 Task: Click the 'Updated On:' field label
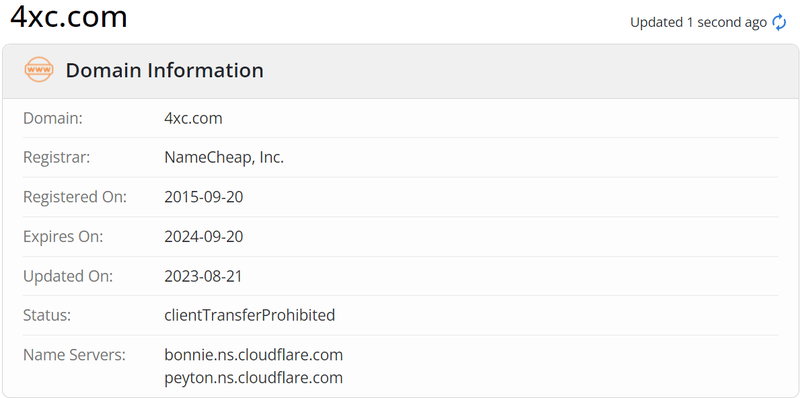point(68,276)
